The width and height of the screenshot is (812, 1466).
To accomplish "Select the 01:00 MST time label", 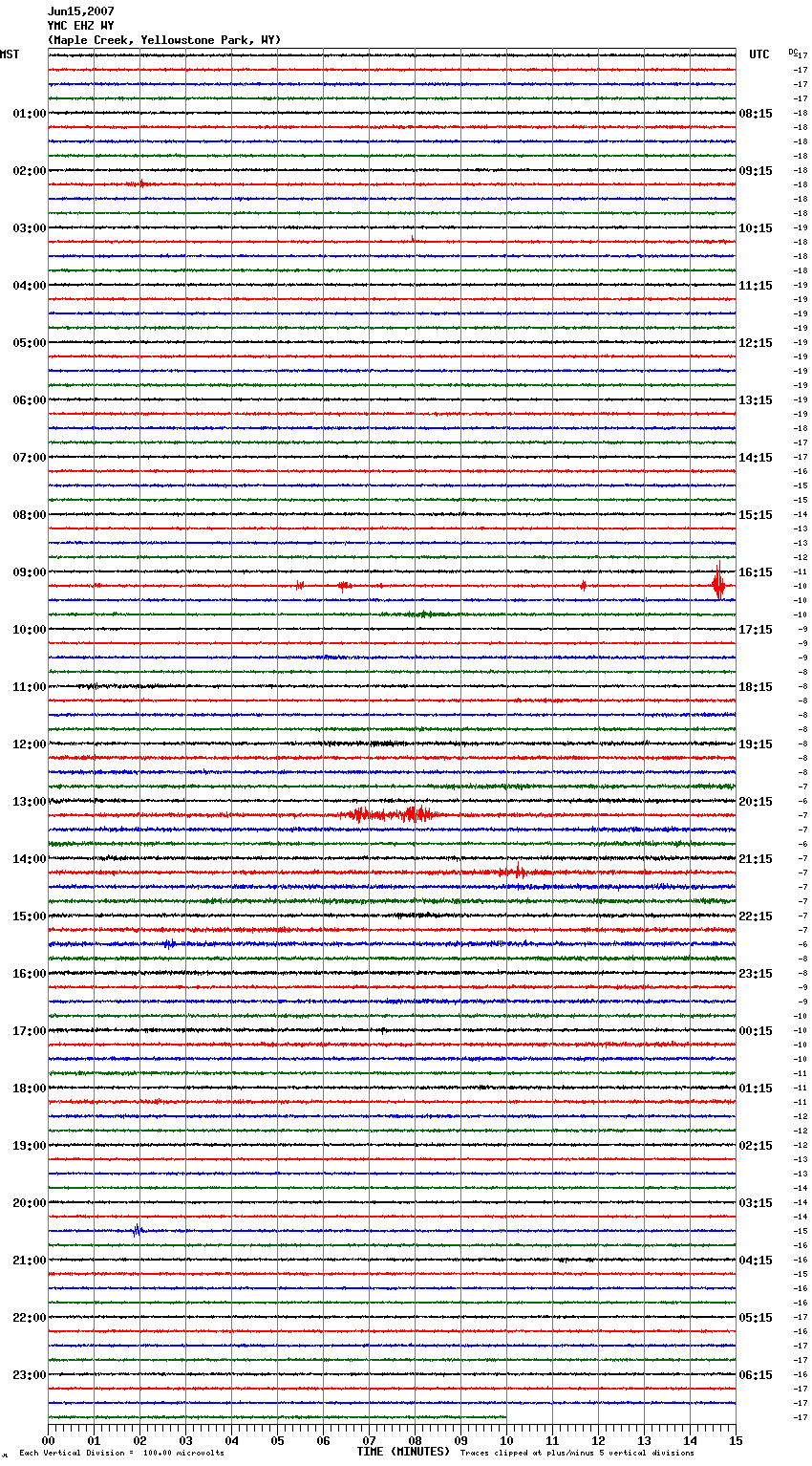I will pos(30,114).
